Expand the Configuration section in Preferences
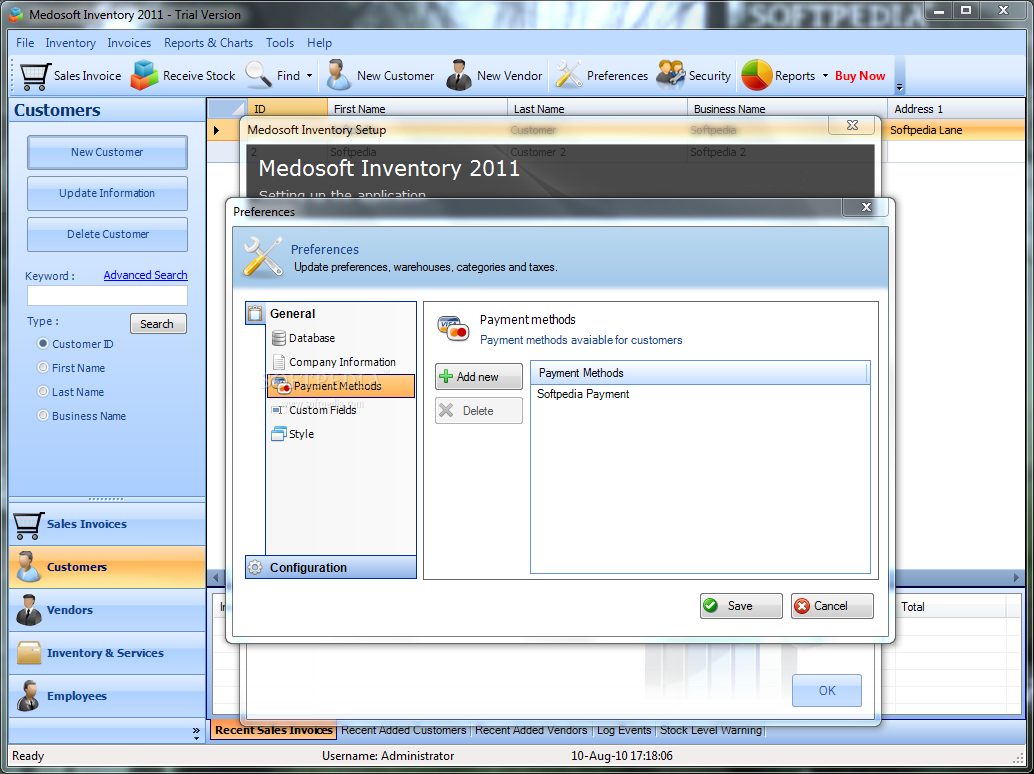 (x=330, y=568)
